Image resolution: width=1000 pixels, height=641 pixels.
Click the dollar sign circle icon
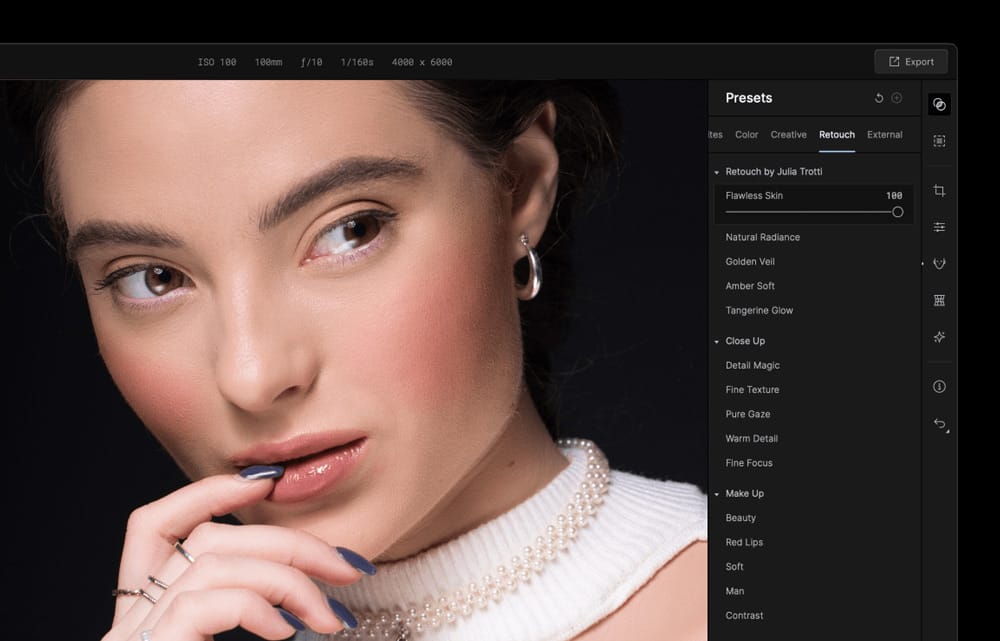pyautogui.click(x=939, y=387)
